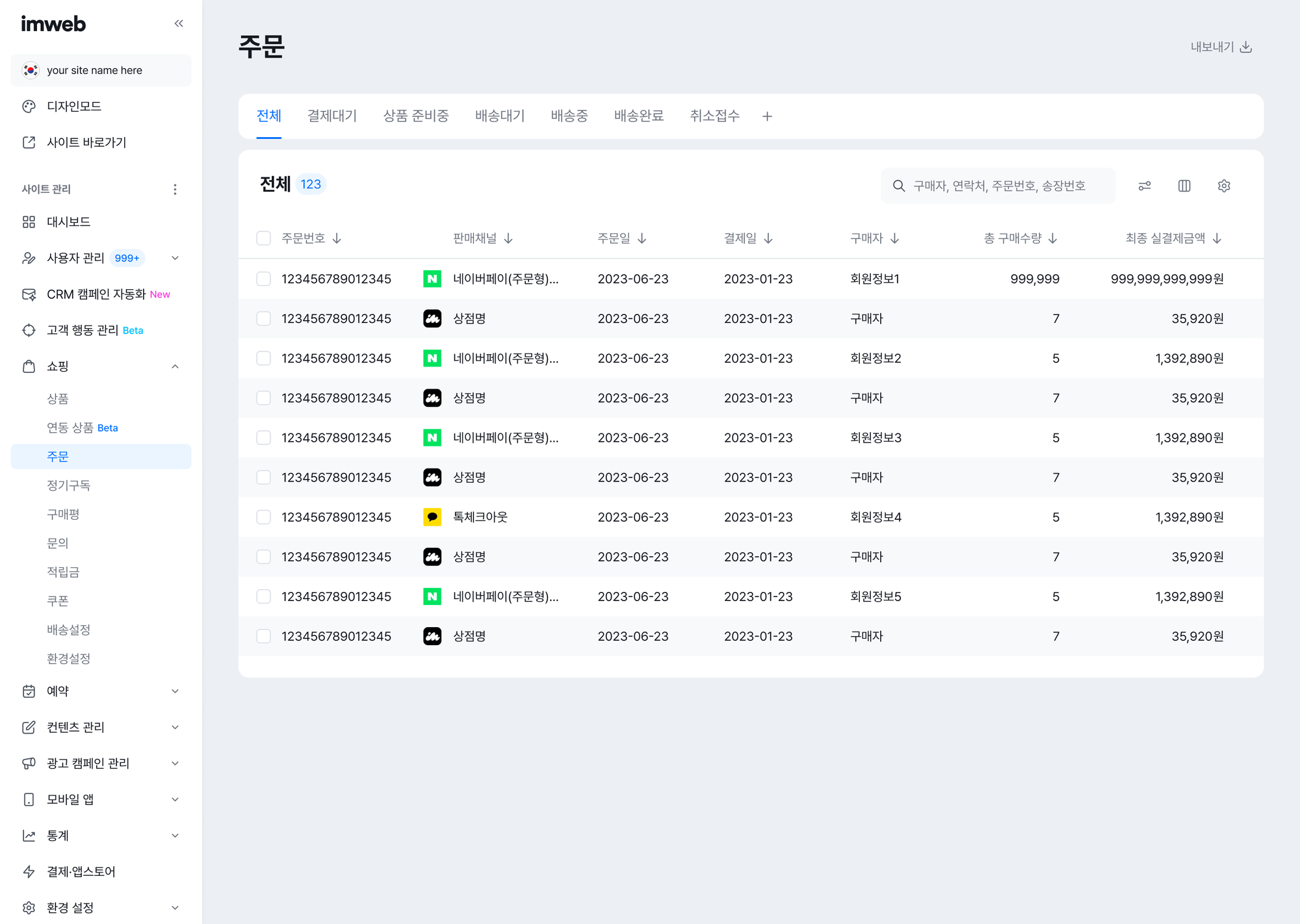Expand the 모바일 앱 chevron
The width and height of the screenshot is (1300, 924).
175,799
